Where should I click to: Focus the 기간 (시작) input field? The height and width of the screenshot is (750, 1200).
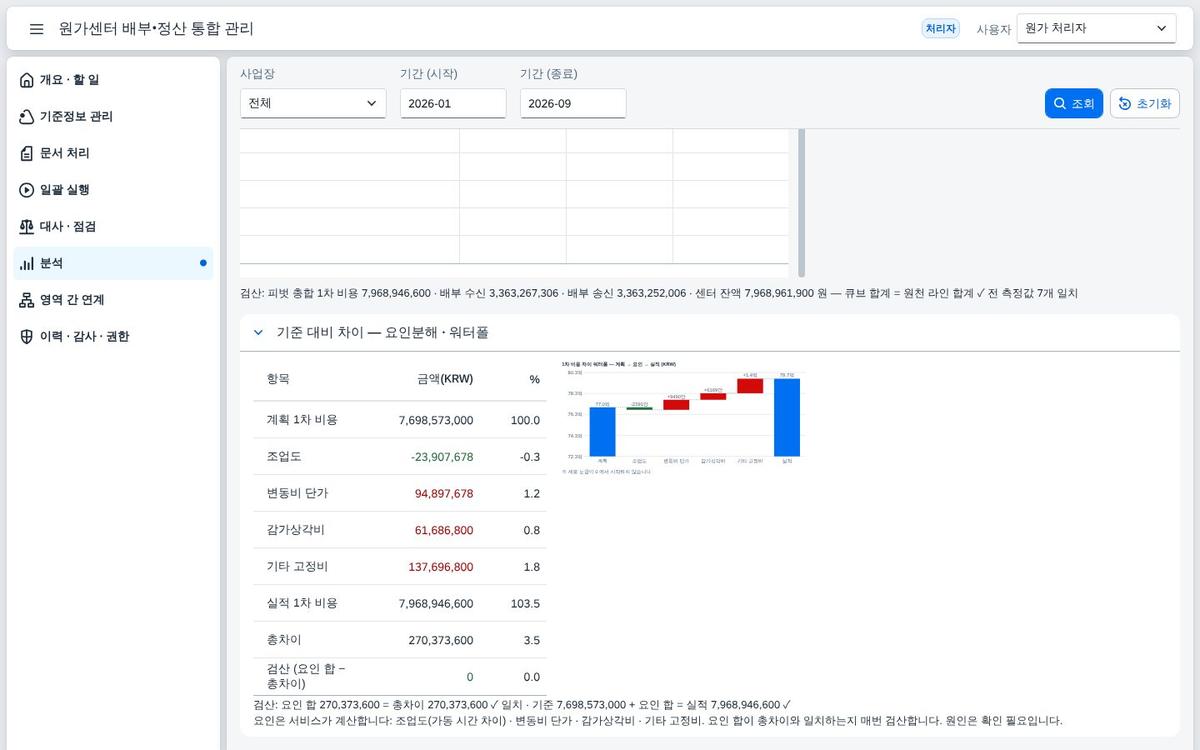tap(453, 103)
